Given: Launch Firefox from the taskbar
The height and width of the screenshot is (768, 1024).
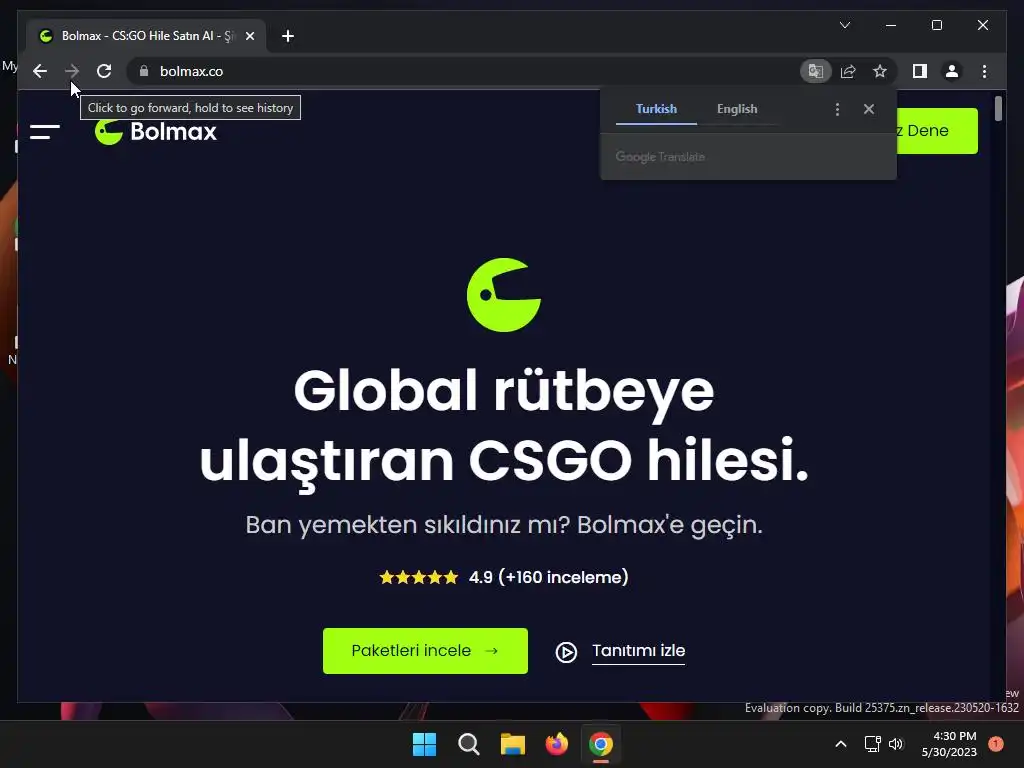Looking at the screenshot, I should (556, 744).
